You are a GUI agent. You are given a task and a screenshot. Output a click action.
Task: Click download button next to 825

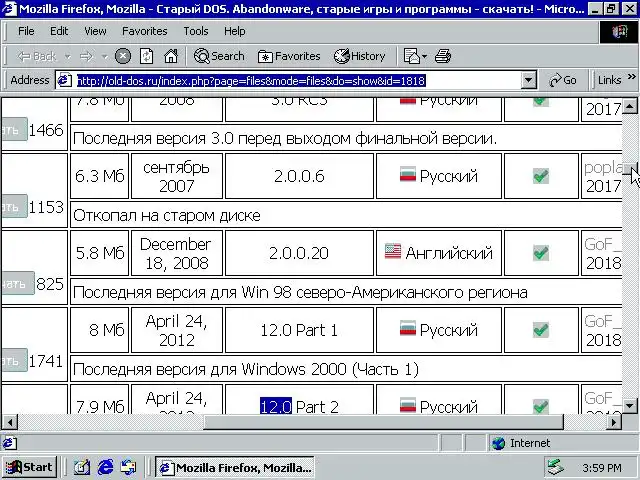click(17, 283)
